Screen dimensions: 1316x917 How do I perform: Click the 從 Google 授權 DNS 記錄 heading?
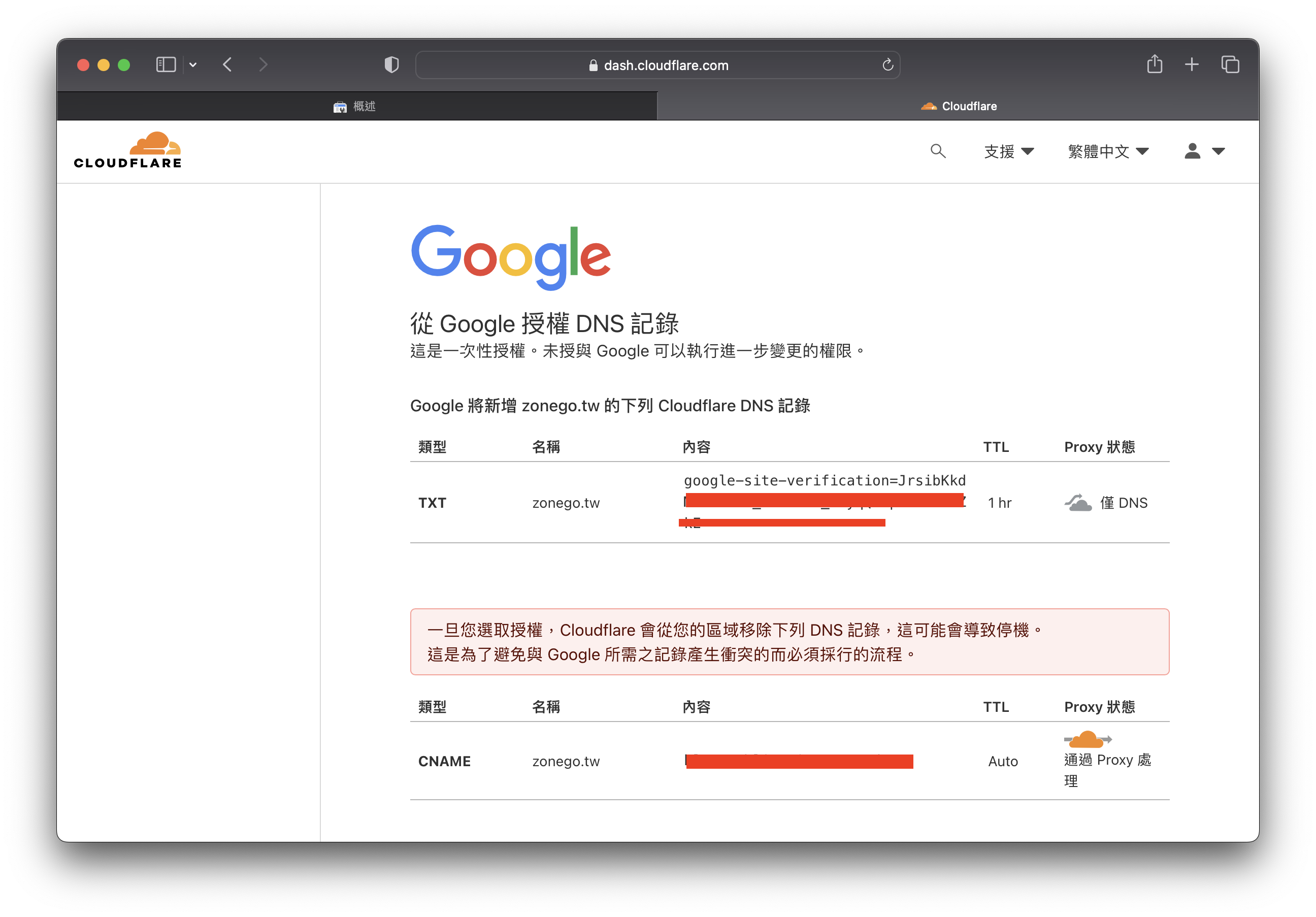(x=544, y=324)
